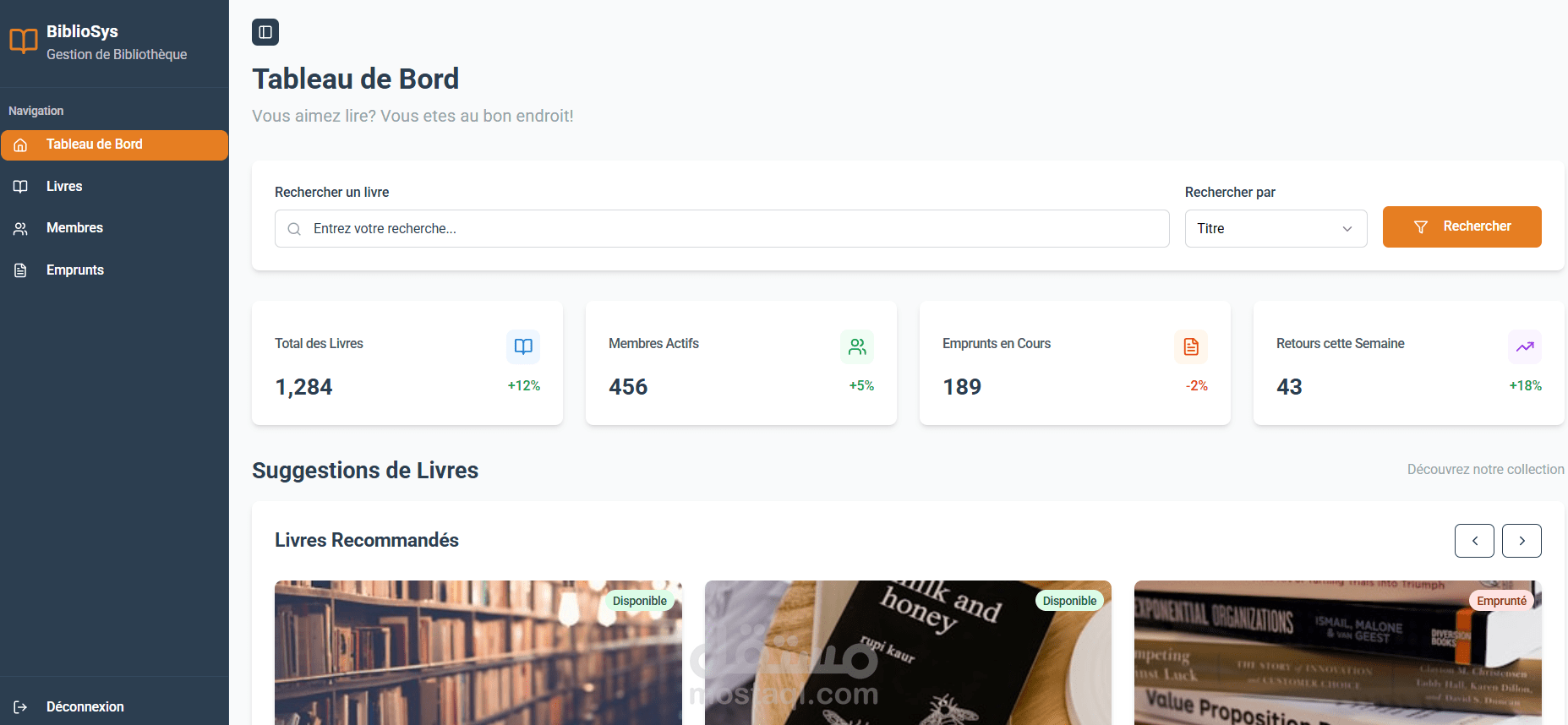This screenshot has width=1568, height=725.
Task: Click the BiblioSys book logo icon
Action: 24,41
